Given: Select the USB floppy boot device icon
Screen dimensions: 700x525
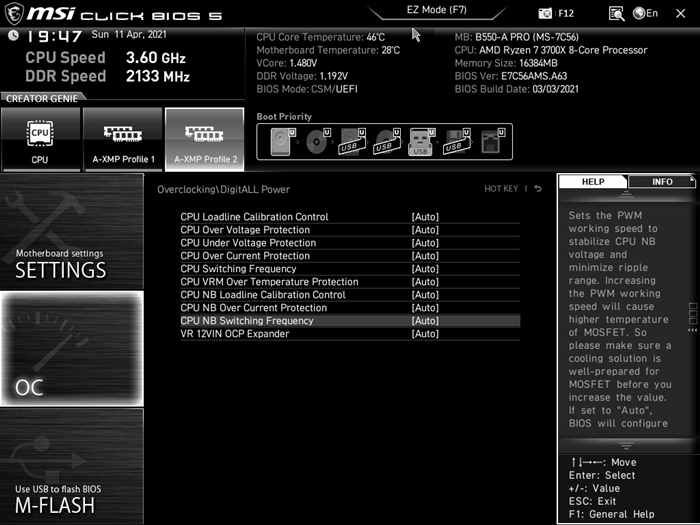Looking at the screenshot, I should [x=457, y=142].
